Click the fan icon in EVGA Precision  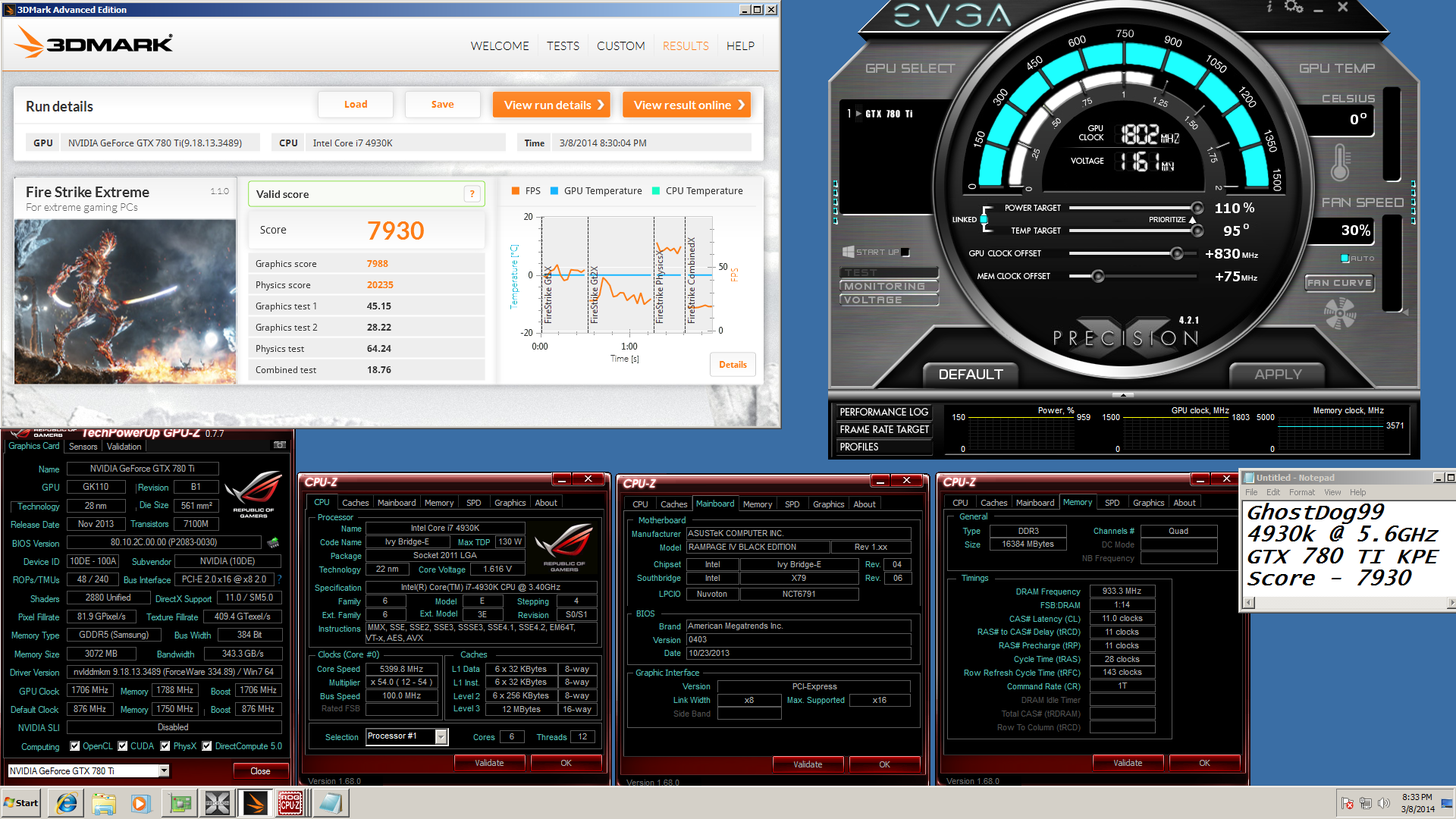click(1339, 312)
